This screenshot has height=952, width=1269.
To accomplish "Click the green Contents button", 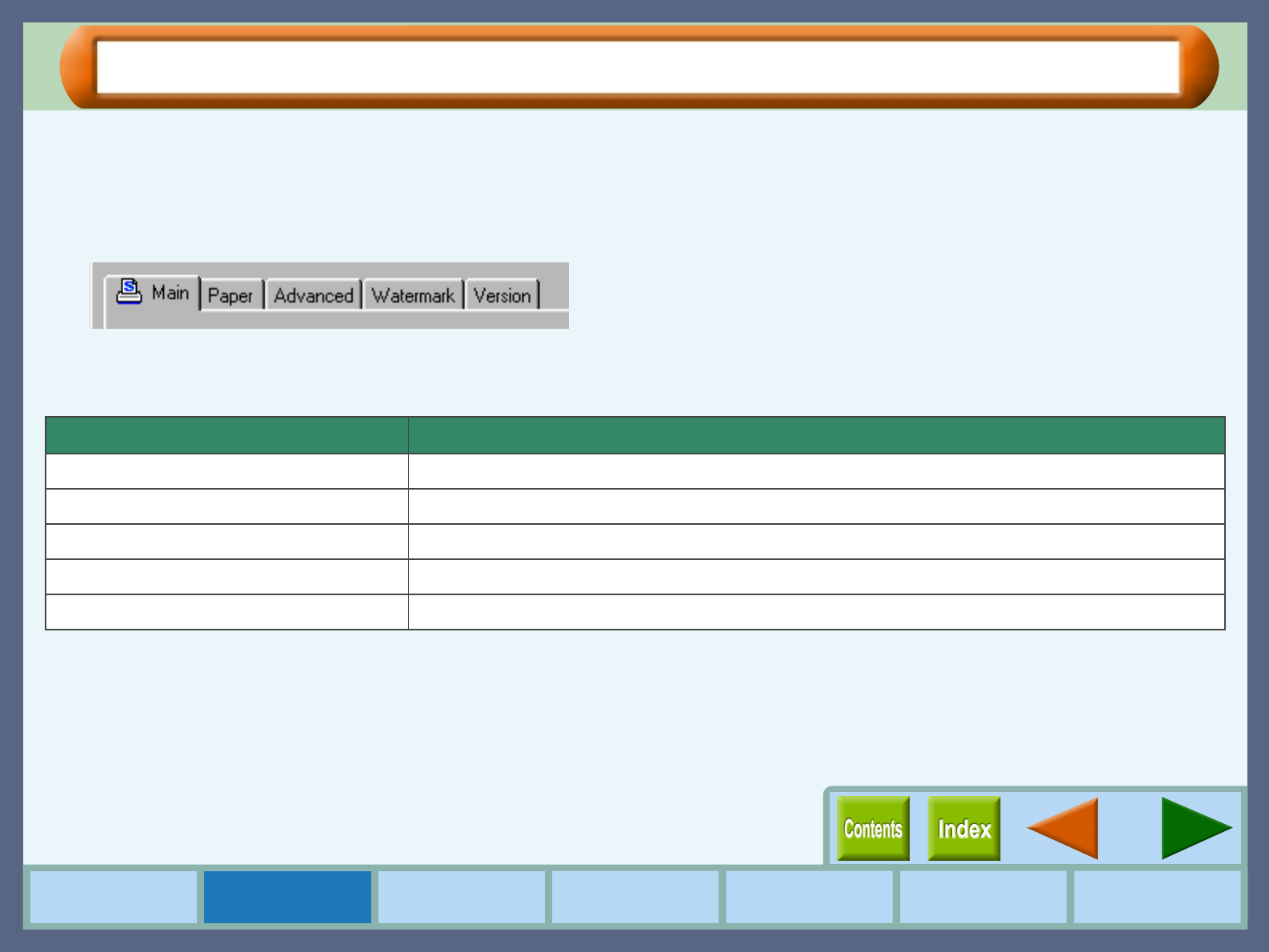I will (x=873, y=829).
